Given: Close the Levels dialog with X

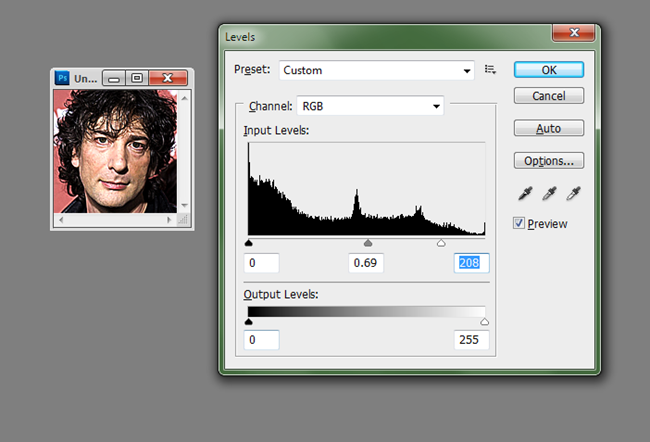Looking at the screenshot, I should click(574, 32).
